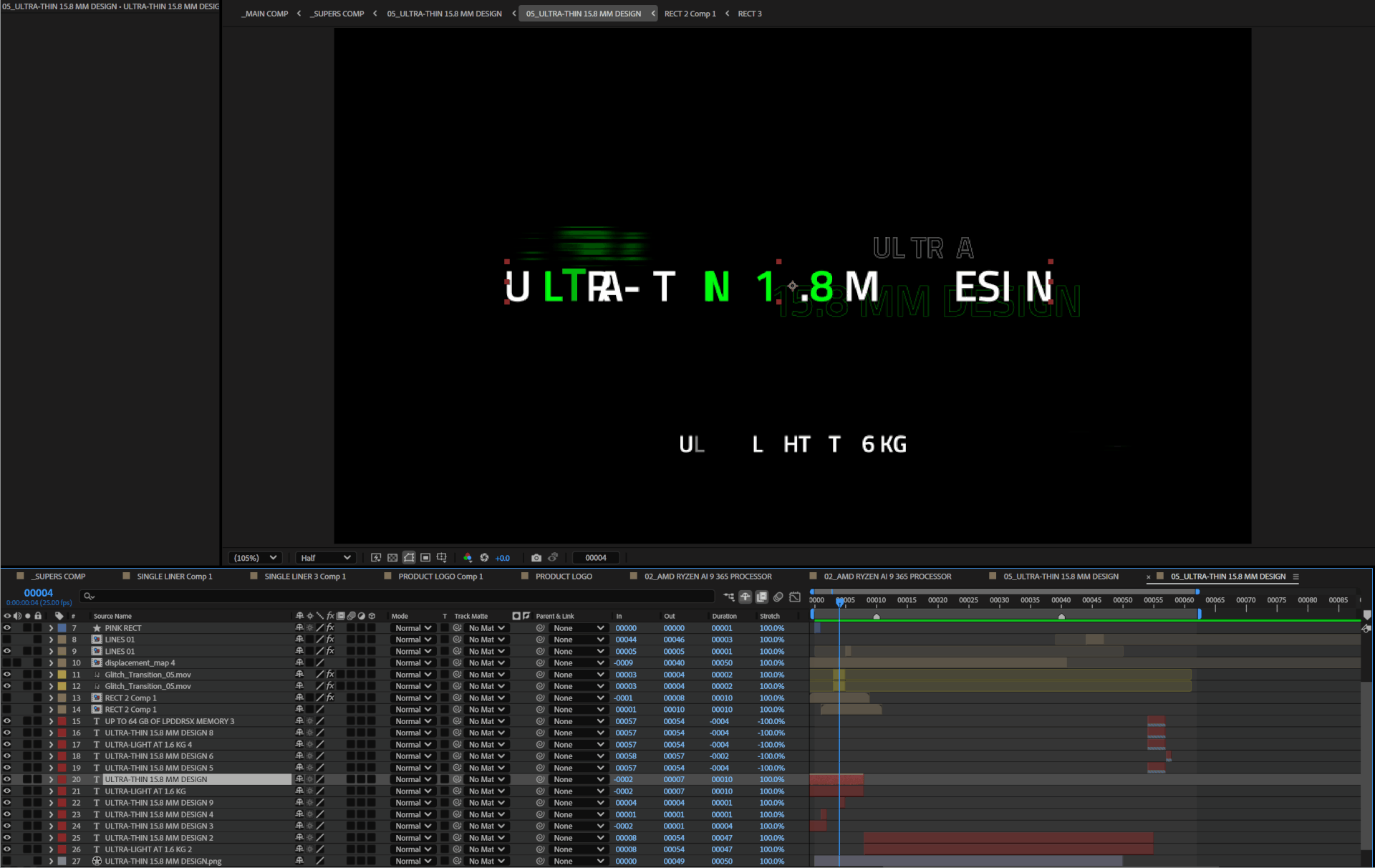
Task: Click the show channel and color management icon
Action: 468,557
